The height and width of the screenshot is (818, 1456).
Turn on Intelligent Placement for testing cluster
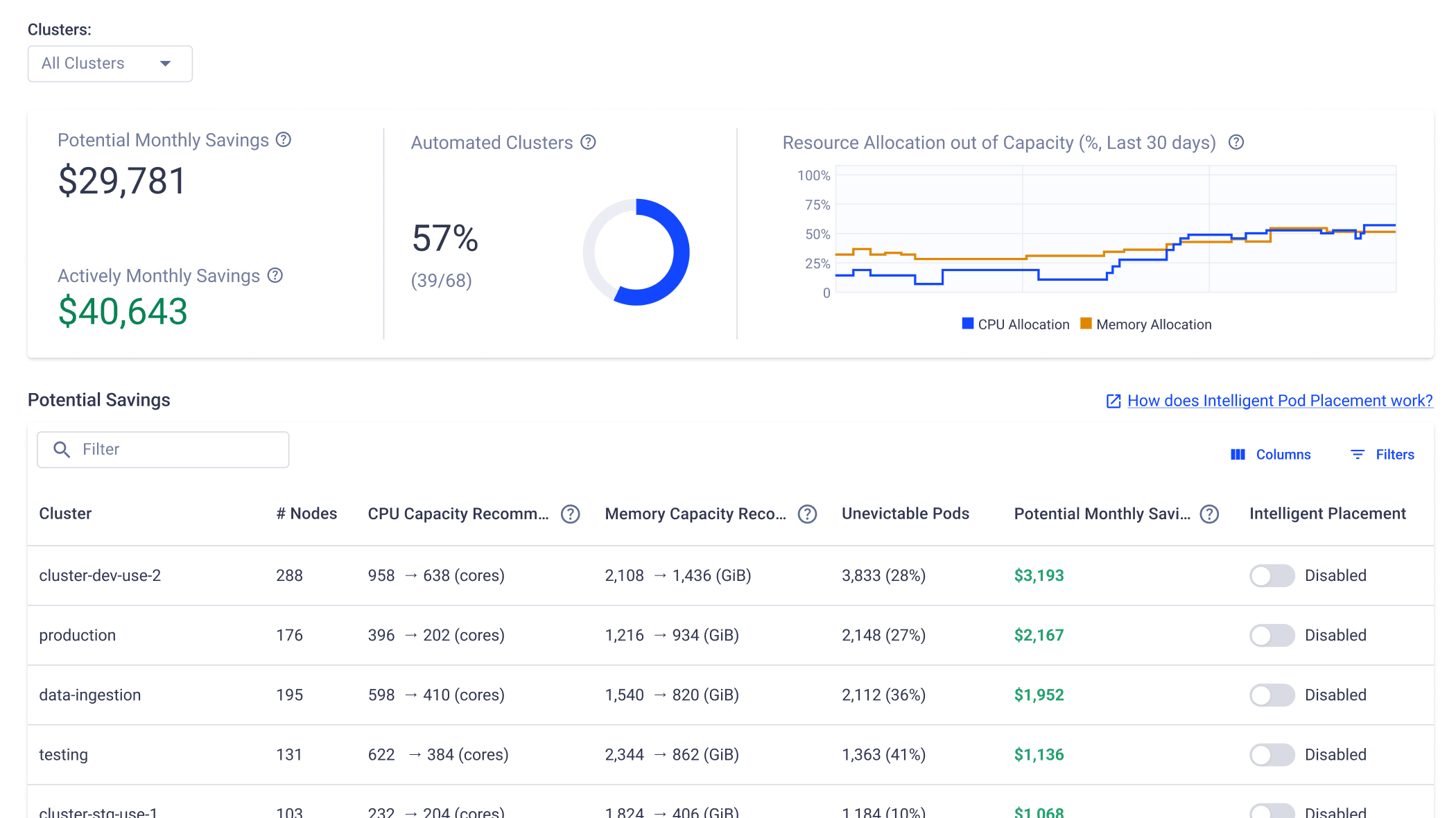coord(1272,754)
